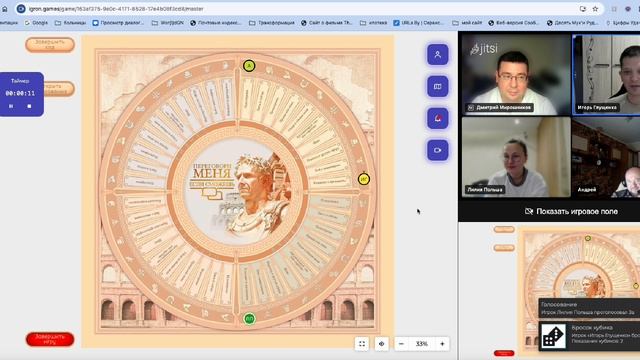The height and width of the screenshot is (360, 640).
Task: Open Лилия Польша's video tile
Action: [x=516, y=157]
